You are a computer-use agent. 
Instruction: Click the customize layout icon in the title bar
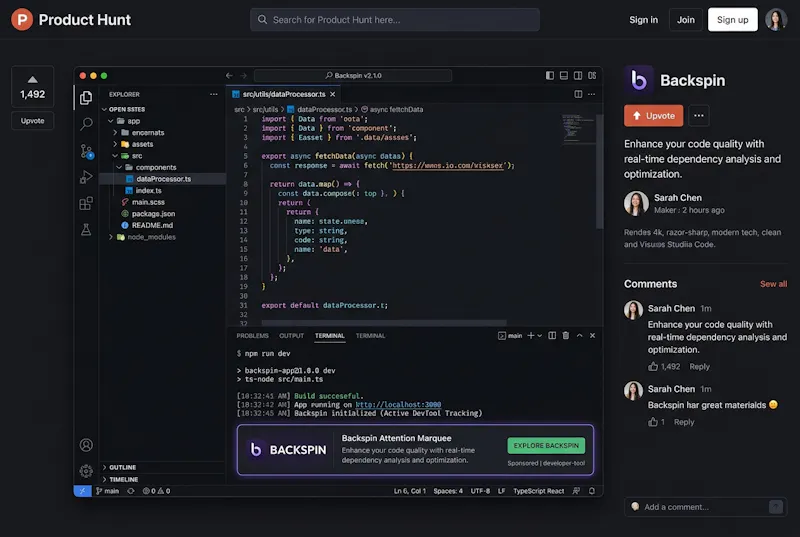592,75
